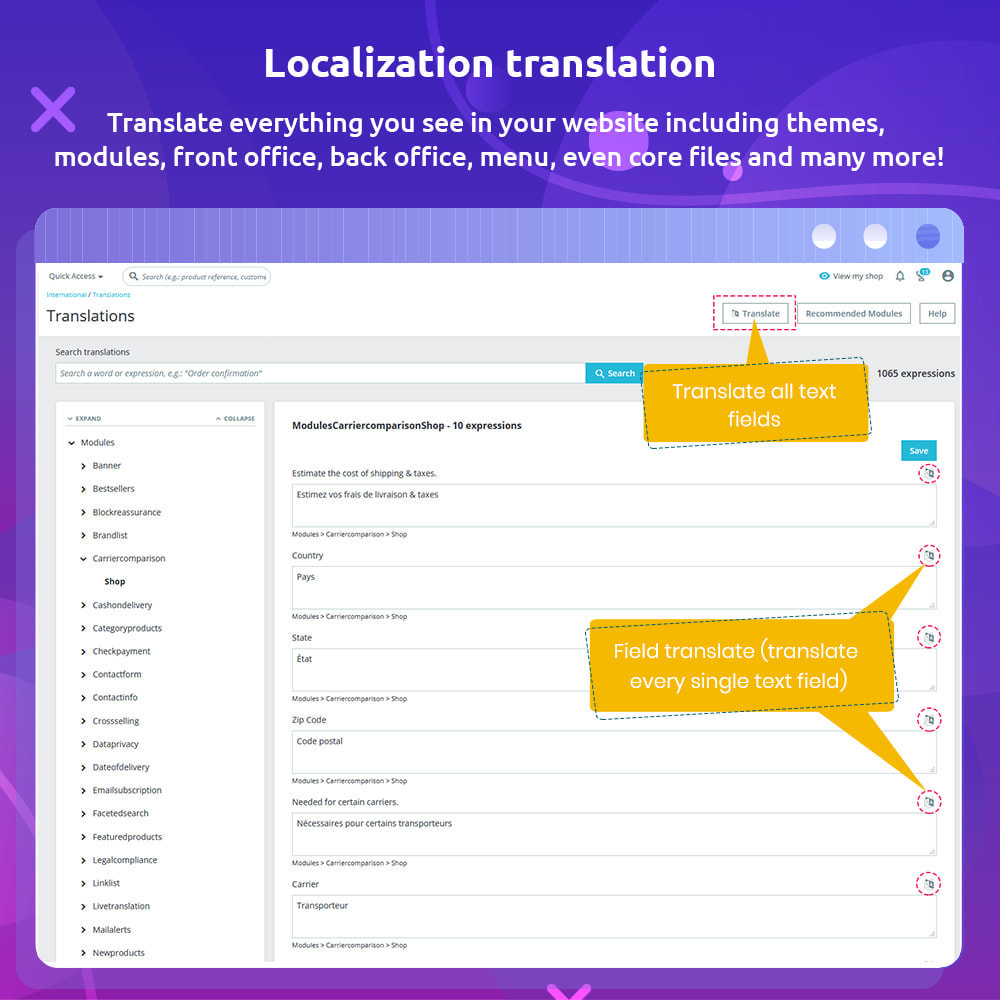Click the Translate button in header
The height and width of the screenshot is (1000, 1000).
755,313
